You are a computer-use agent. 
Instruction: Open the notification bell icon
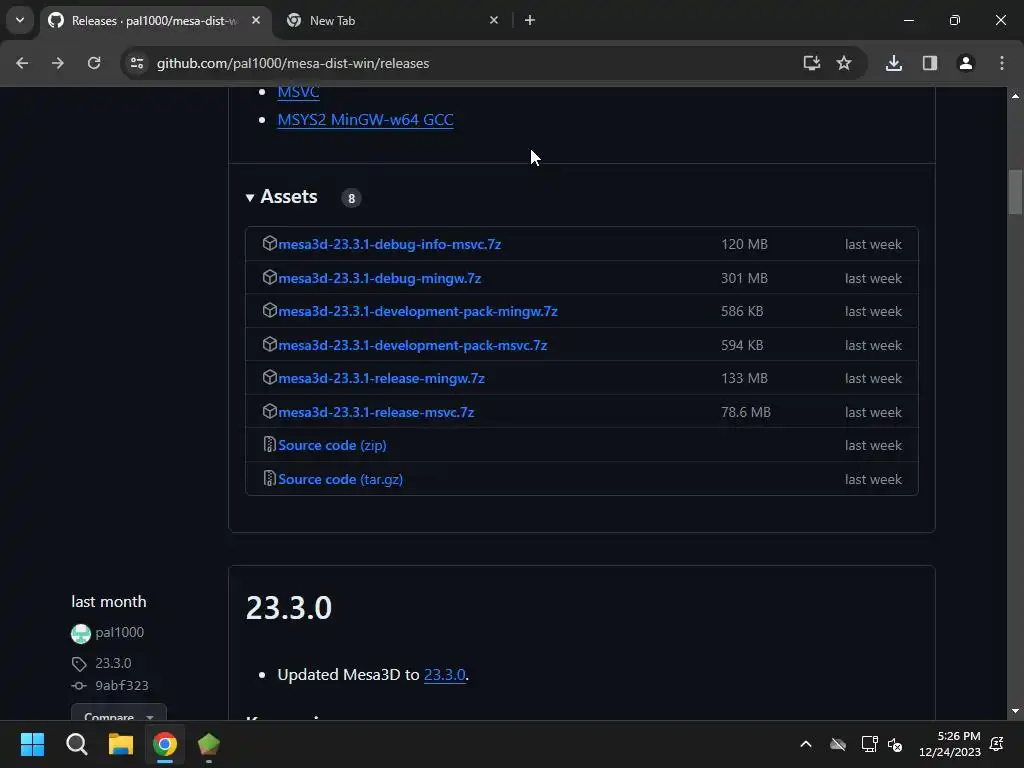pyautogui.click(x=997, y=744)
